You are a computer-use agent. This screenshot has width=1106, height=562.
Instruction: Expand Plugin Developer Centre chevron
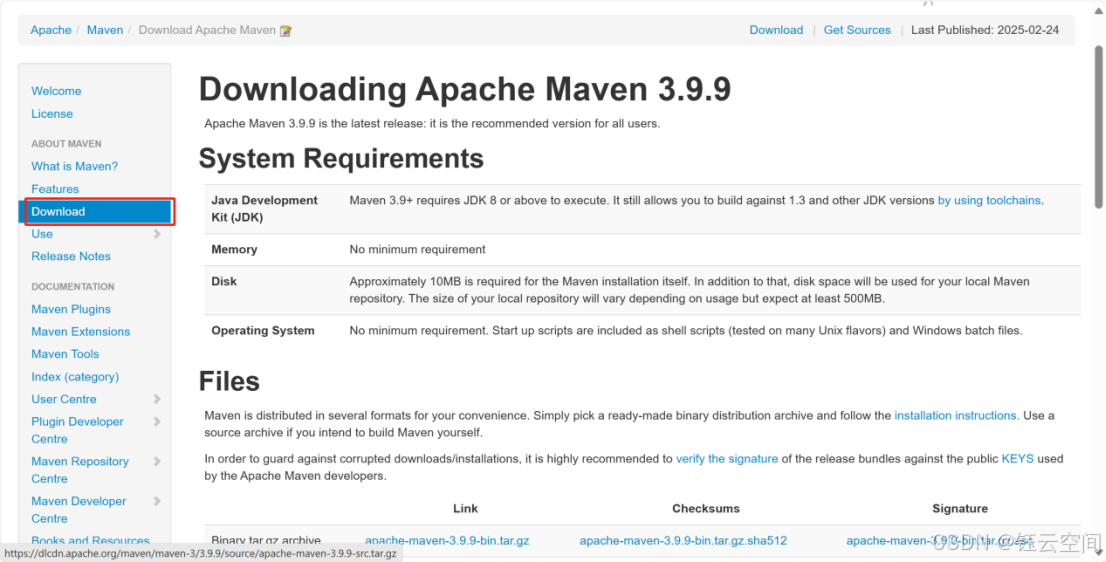coord(157,422)
